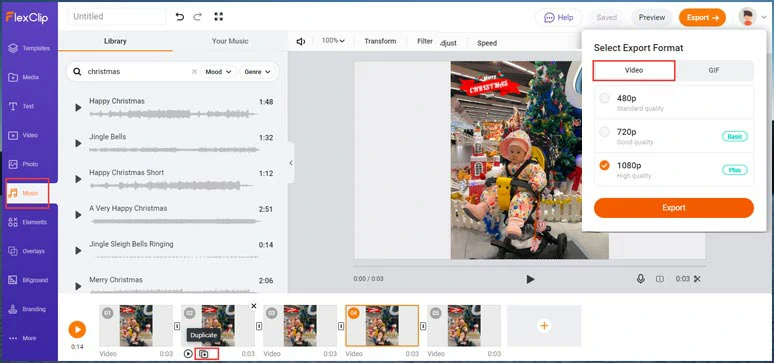Open transition between clips 04 and 05

[423, 326]
